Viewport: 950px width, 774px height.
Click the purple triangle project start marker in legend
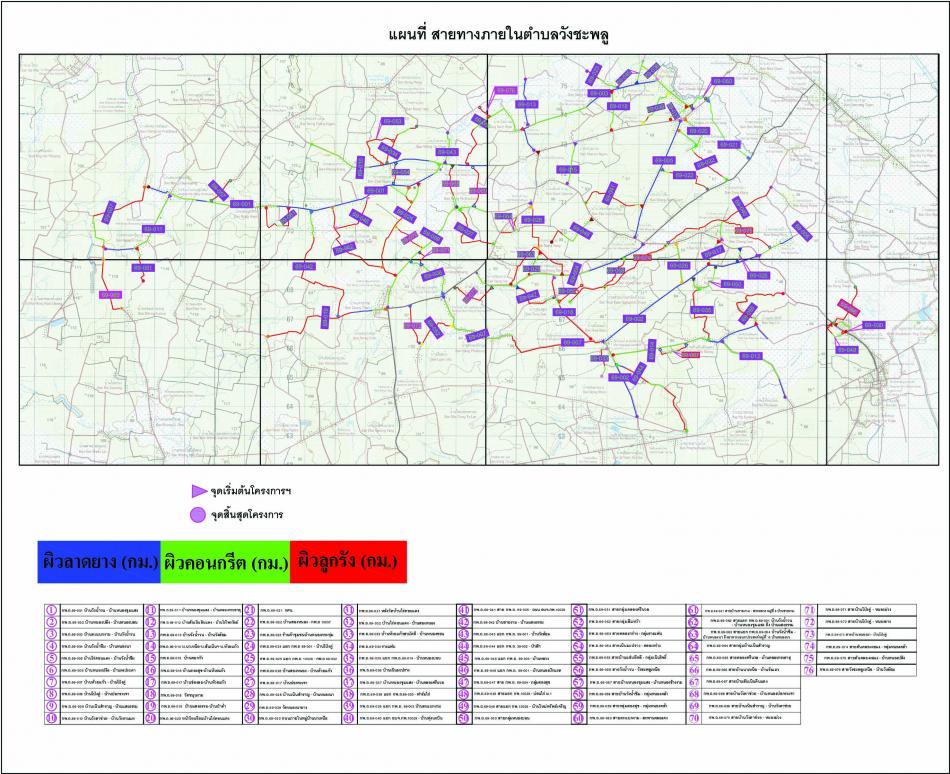pos(199,493)
